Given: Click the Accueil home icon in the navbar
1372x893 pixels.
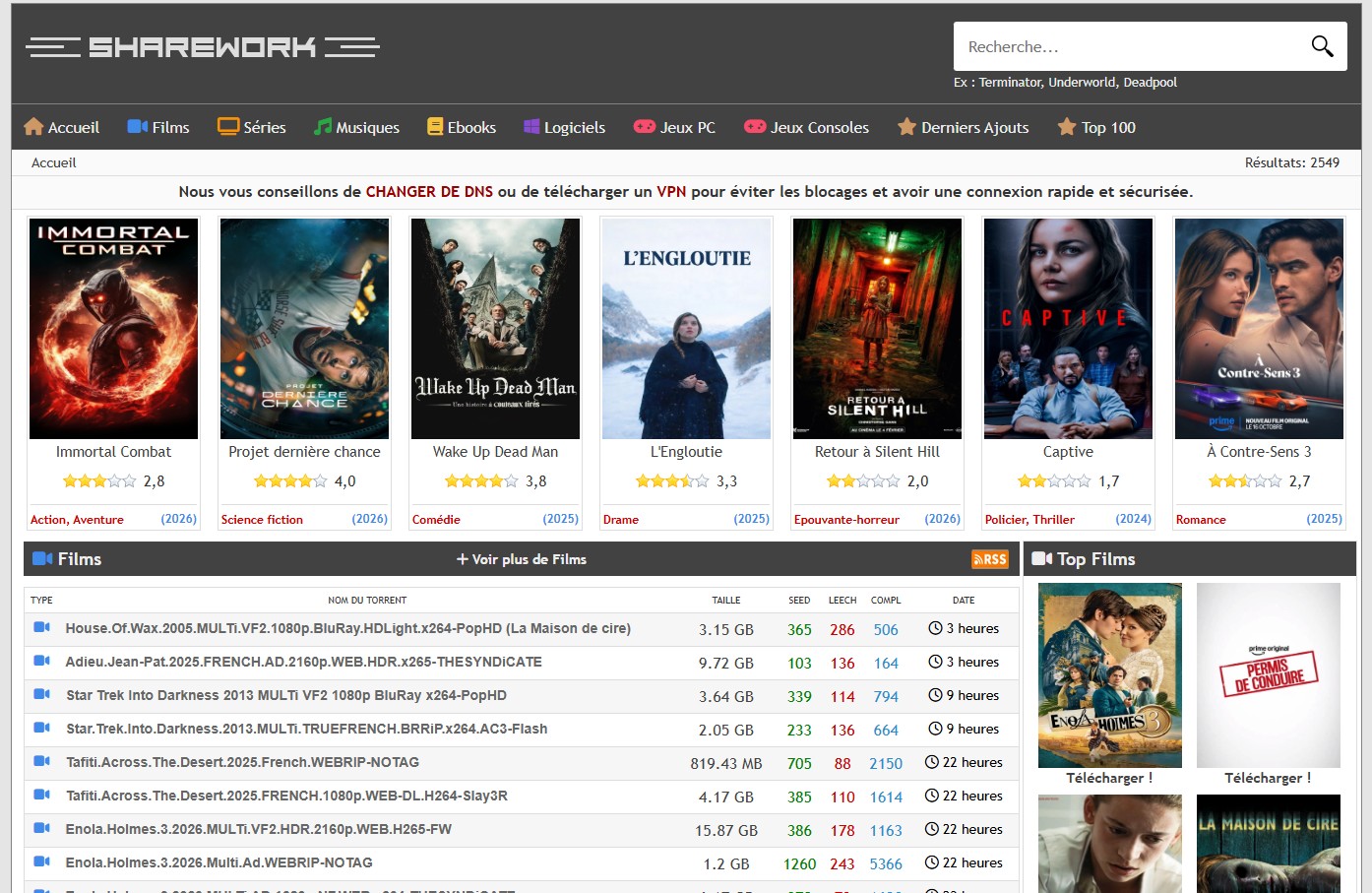Looking at the screenshot, I should [x=33, y=126].
